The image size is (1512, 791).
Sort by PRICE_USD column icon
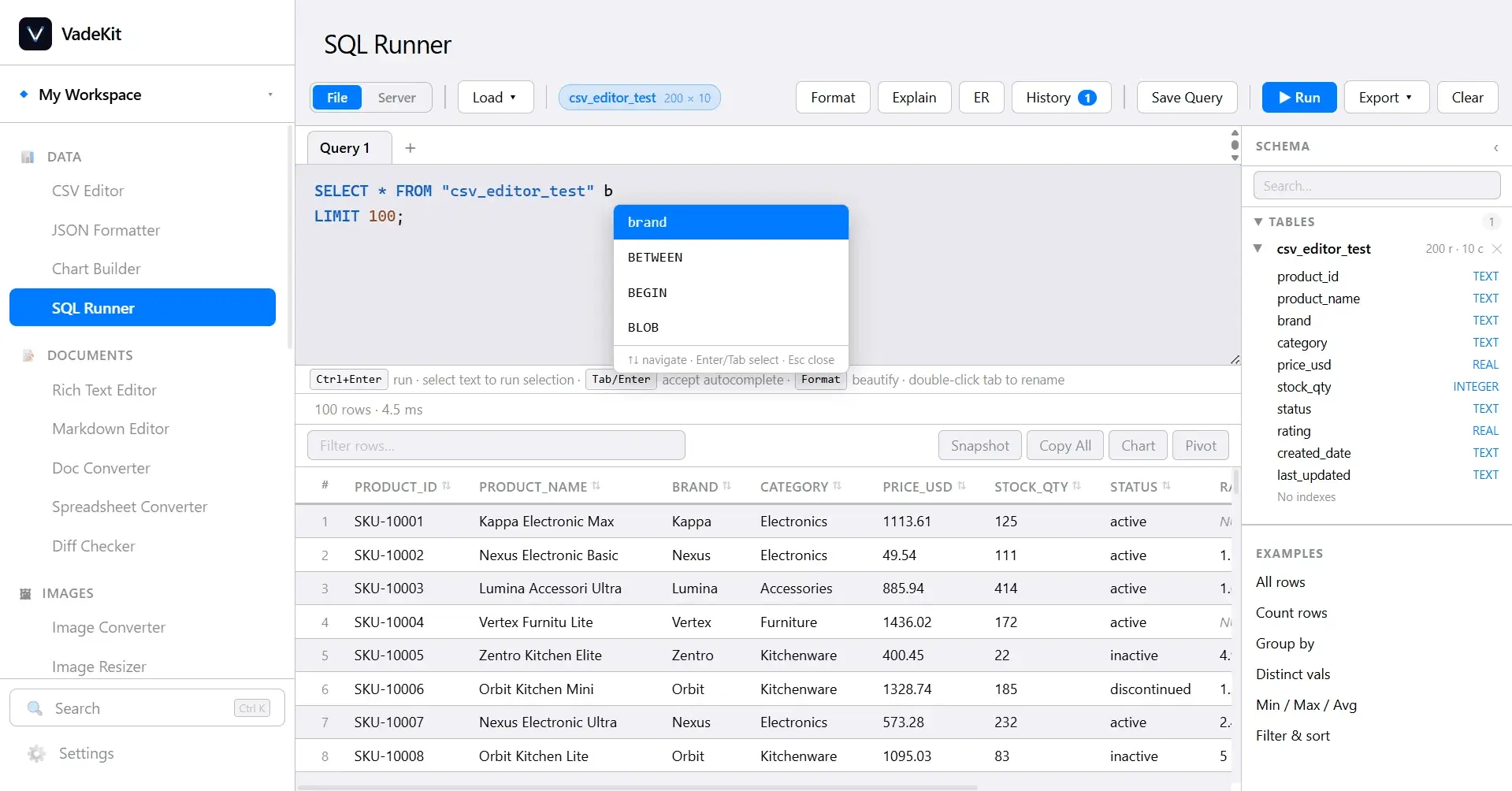(962, 486)
